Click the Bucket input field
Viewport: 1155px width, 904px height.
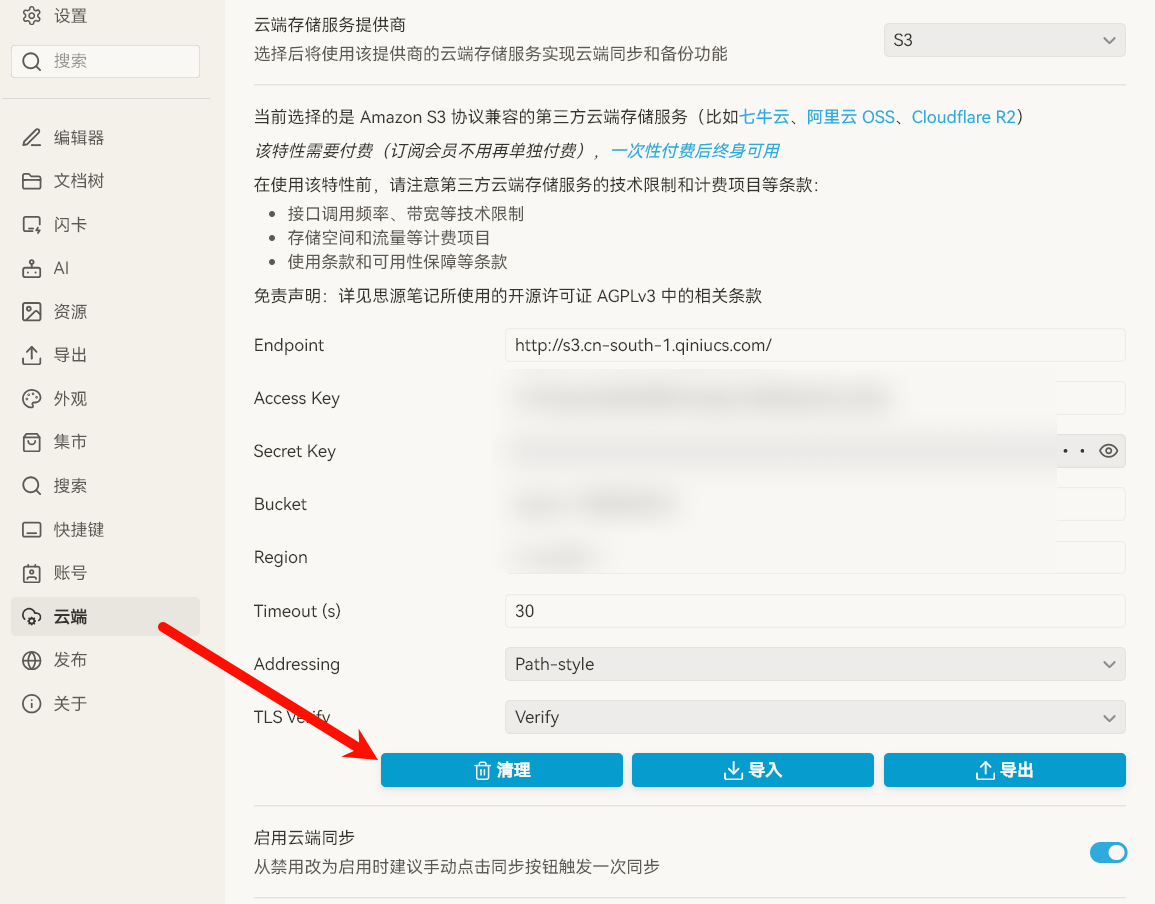pos(815,504)
